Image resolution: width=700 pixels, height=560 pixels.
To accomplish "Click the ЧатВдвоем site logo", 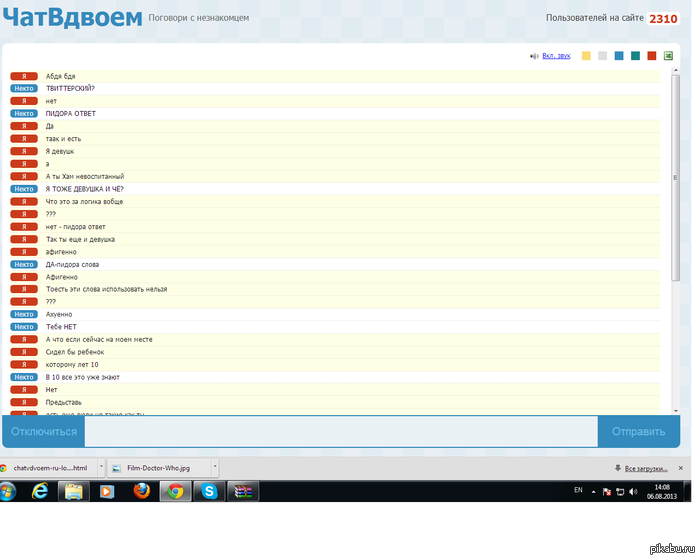I will 72,17.
